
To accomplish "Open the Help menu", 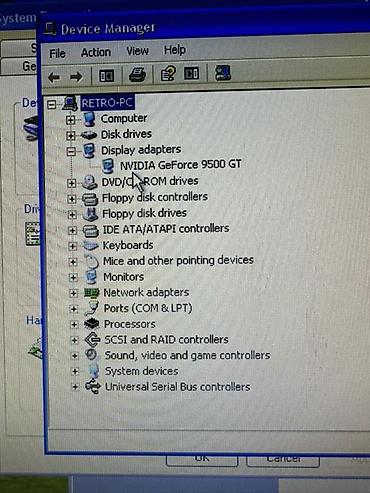I will pos(175,50).
